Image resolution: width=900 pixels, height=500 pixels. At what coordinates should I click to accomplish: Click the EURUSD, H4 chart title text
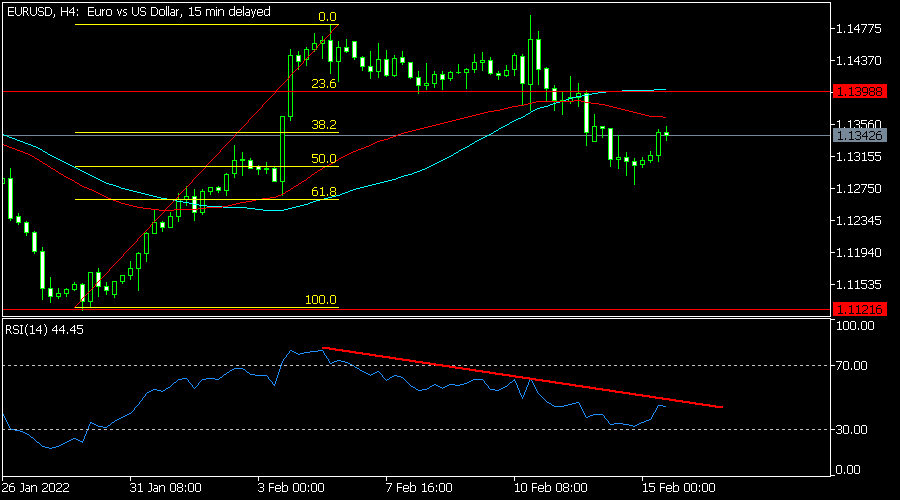click(x=139, y=11)
